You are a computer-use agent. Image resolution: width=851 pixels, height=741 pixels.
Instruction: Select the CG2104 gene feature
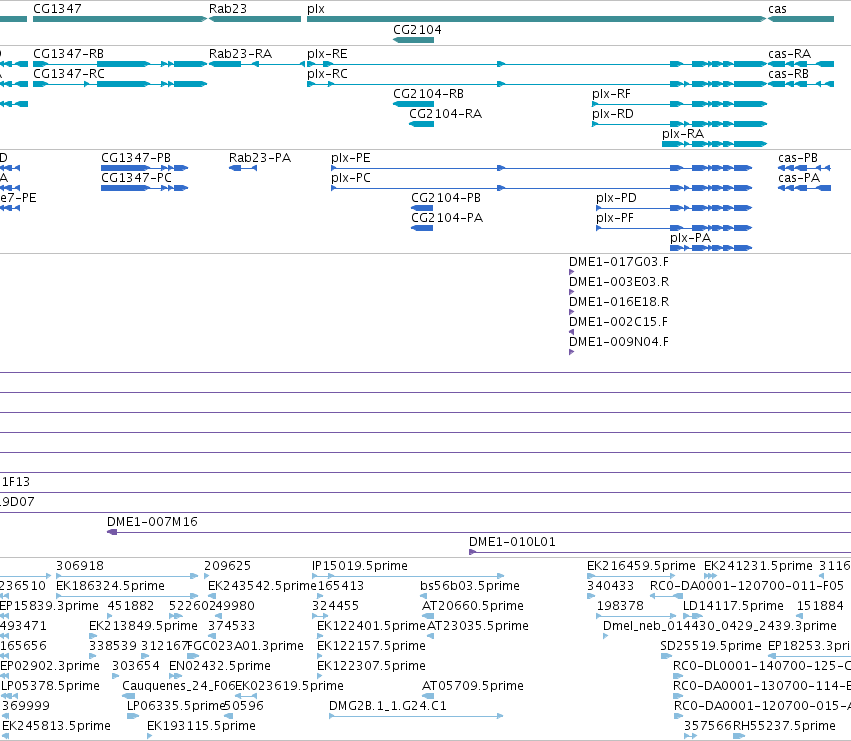pos(414,40)
